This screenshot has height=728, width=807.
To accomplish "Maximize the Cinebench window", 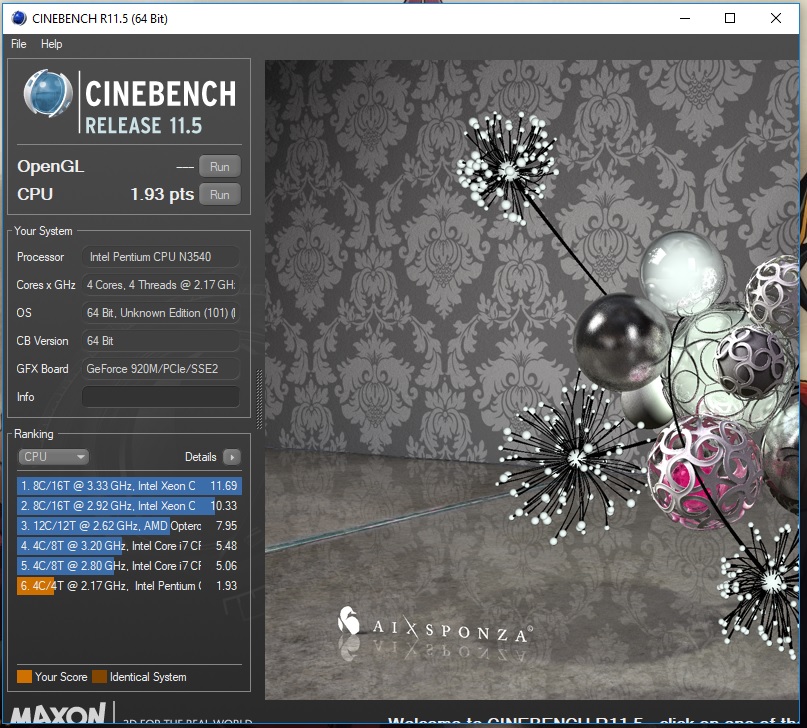I will tap(730, 19).
